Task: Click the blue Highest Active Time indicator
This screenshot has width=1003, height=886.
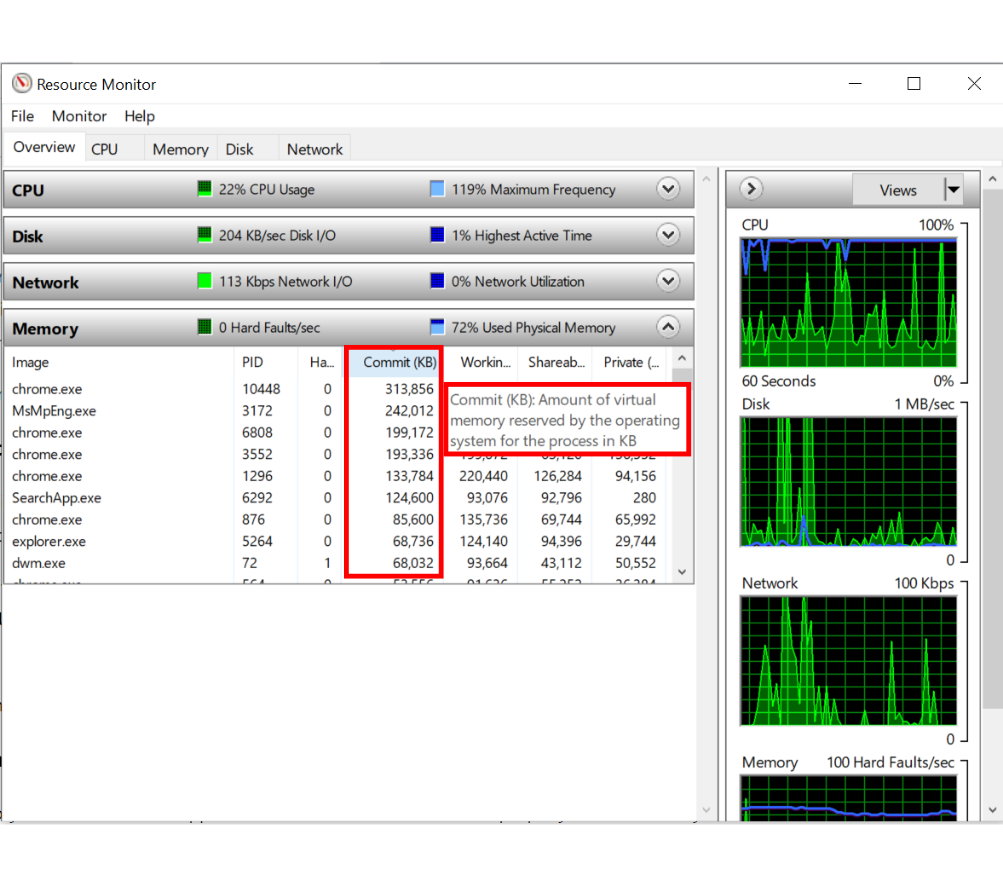Action: coord(437,235)
